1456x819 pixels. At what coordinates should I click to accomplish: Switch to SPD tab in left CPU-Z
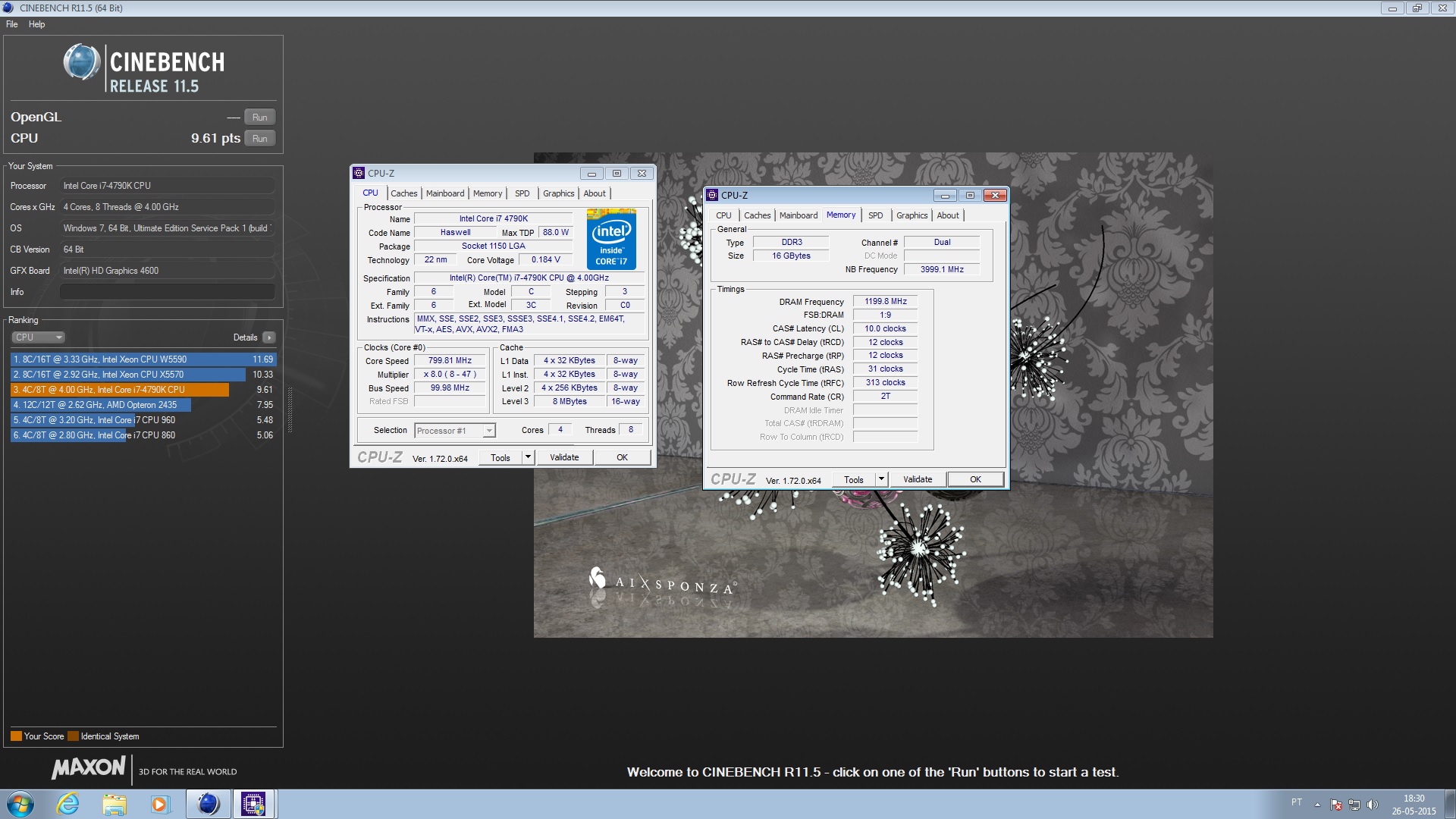coord(522,193)
